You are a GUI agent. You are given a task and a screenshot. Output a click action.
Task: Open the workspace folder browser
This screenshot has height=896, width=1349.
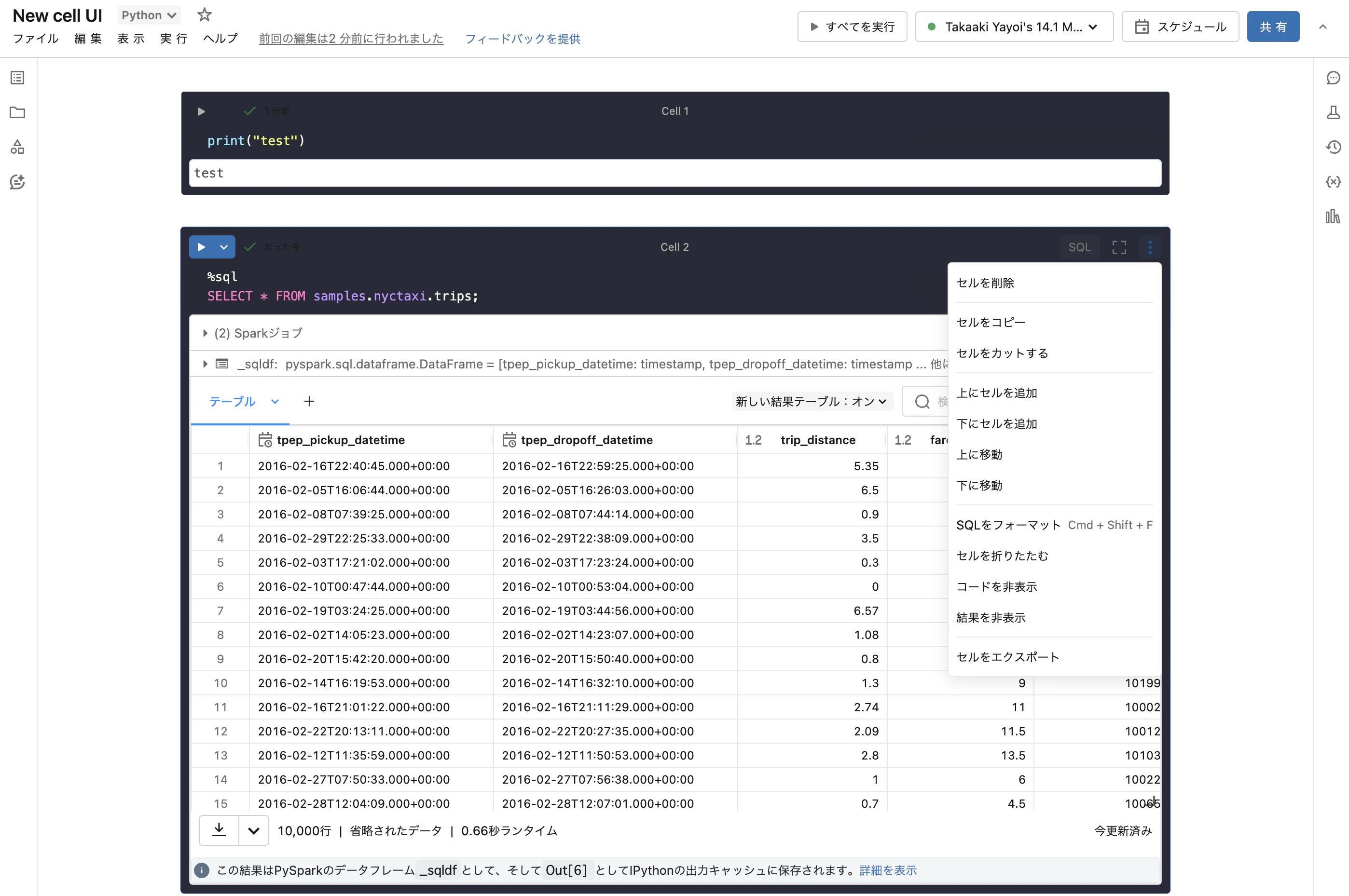click(x=17, y=112)
